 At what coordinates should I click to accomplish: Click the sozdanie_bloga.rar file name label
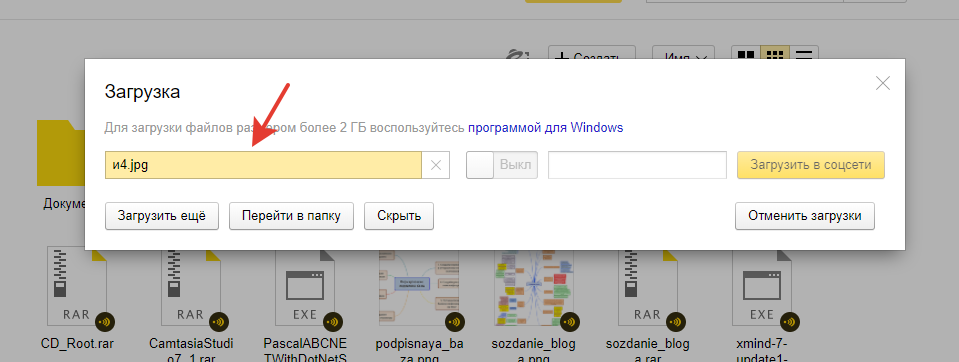[648, 351]
